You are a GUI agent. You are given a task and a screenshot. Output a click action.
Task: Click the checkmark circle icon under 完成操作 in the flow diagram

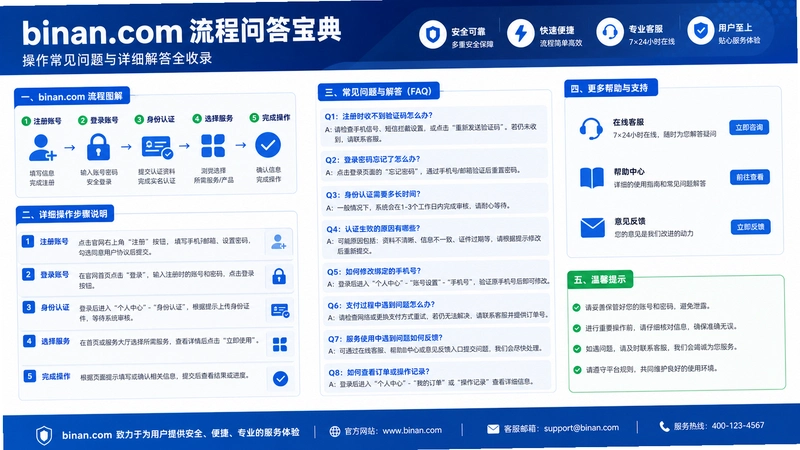coord(268,145)
